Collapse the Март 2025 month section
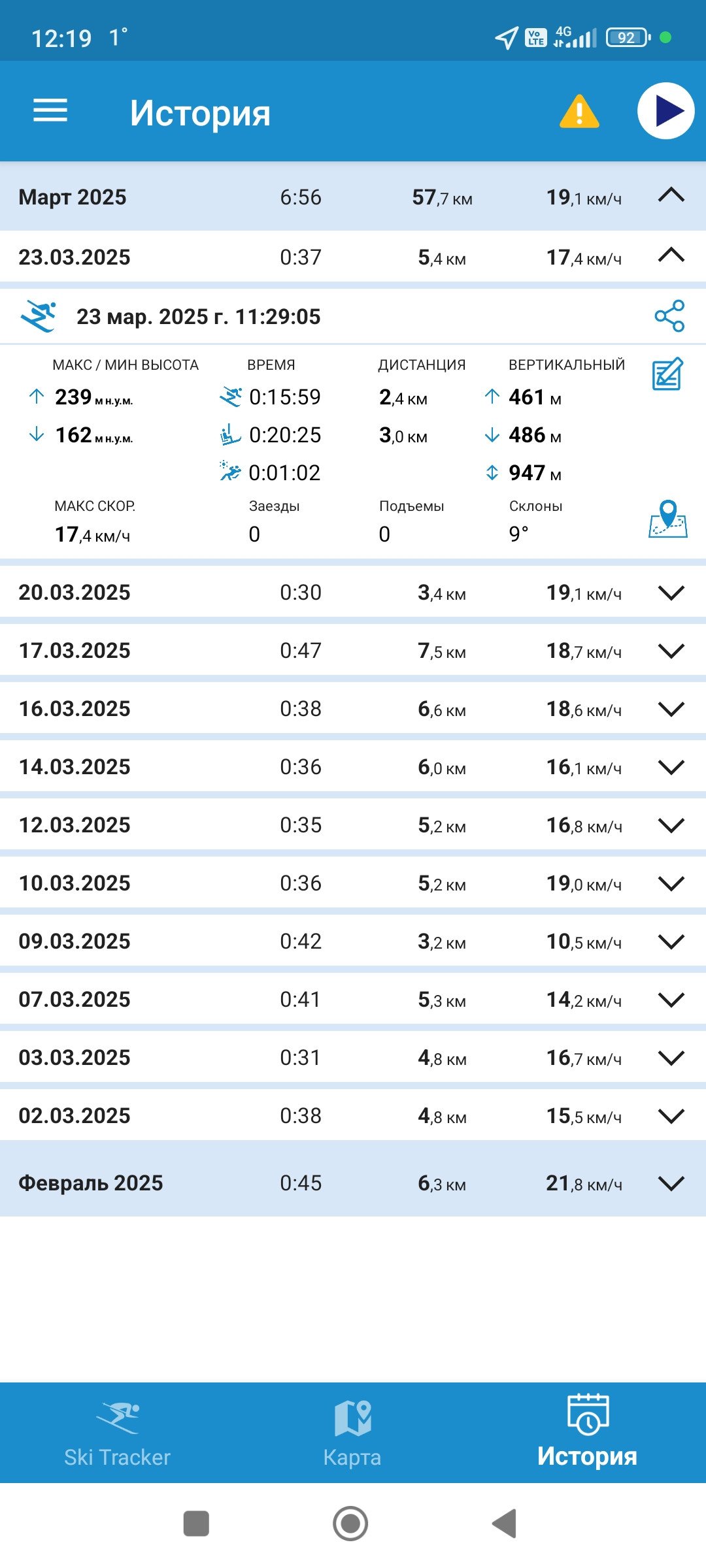706x1568 pixels. pyautogui.click(x=671, y=196)
